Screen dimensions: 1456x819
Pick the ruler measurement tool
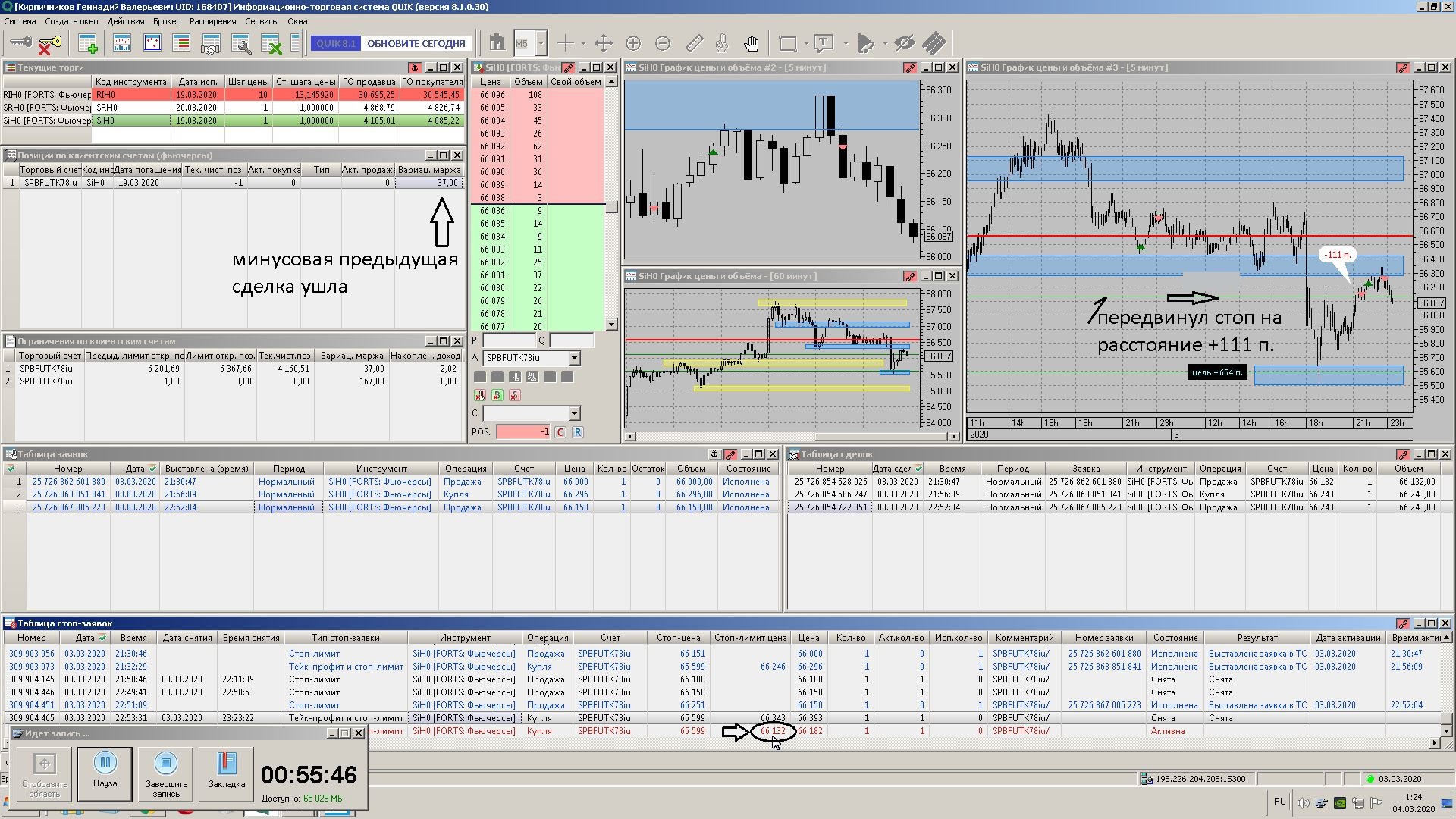(694, 43)
